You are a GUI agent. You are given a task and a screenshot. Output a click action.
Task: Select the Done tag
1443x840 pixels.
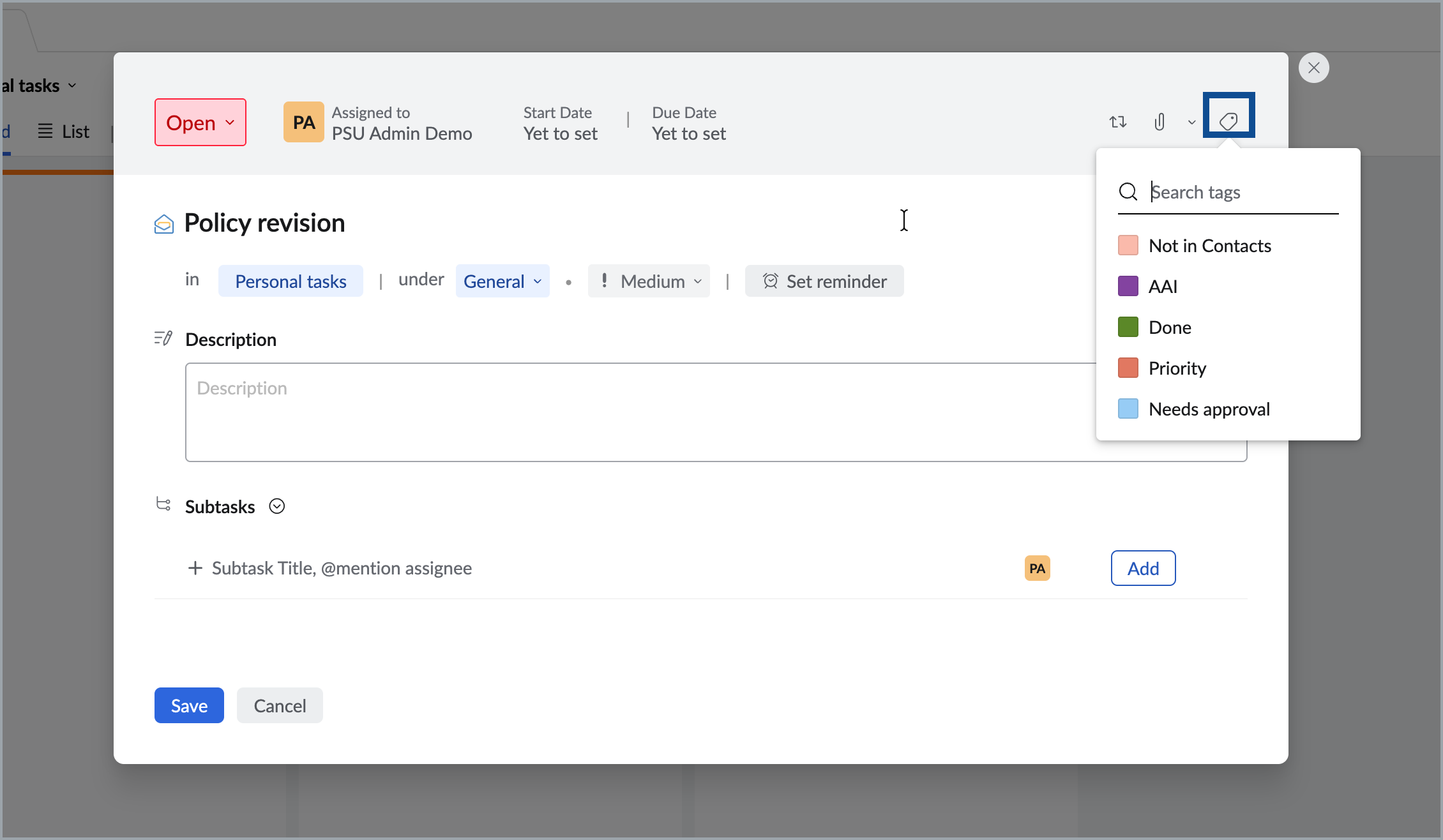pos(1228,327)
